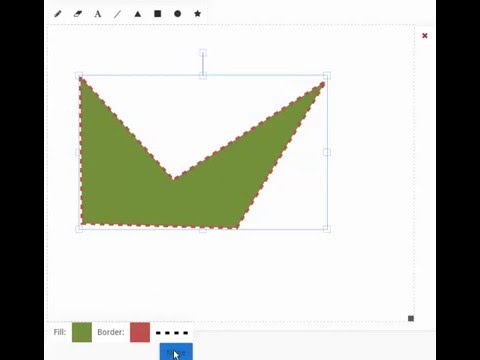Open the dashed border style dropdown

coord(172,333)
